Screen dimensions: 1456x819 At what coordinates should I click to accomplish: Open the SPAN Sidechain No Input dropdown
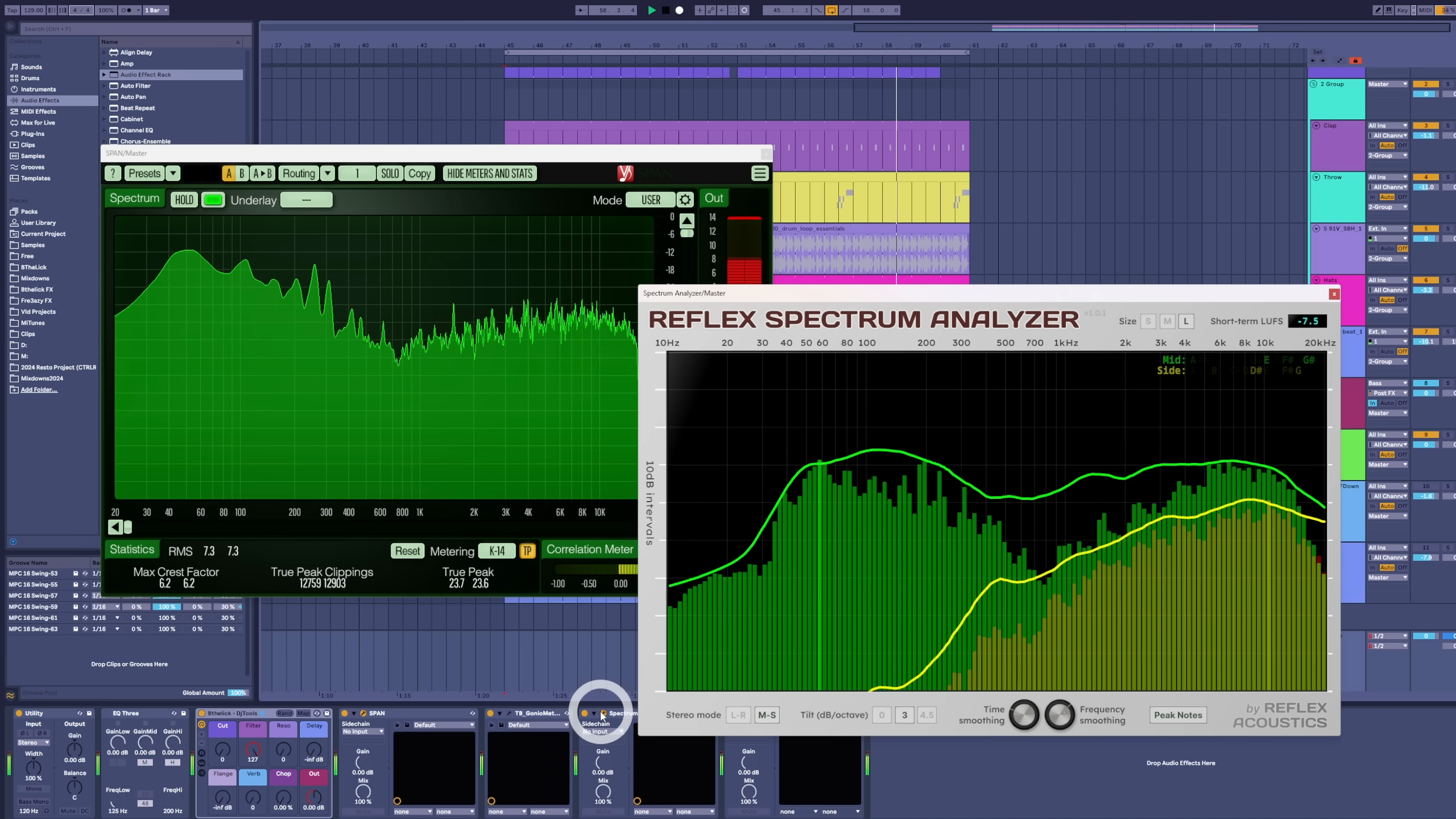tap(363, 731)
